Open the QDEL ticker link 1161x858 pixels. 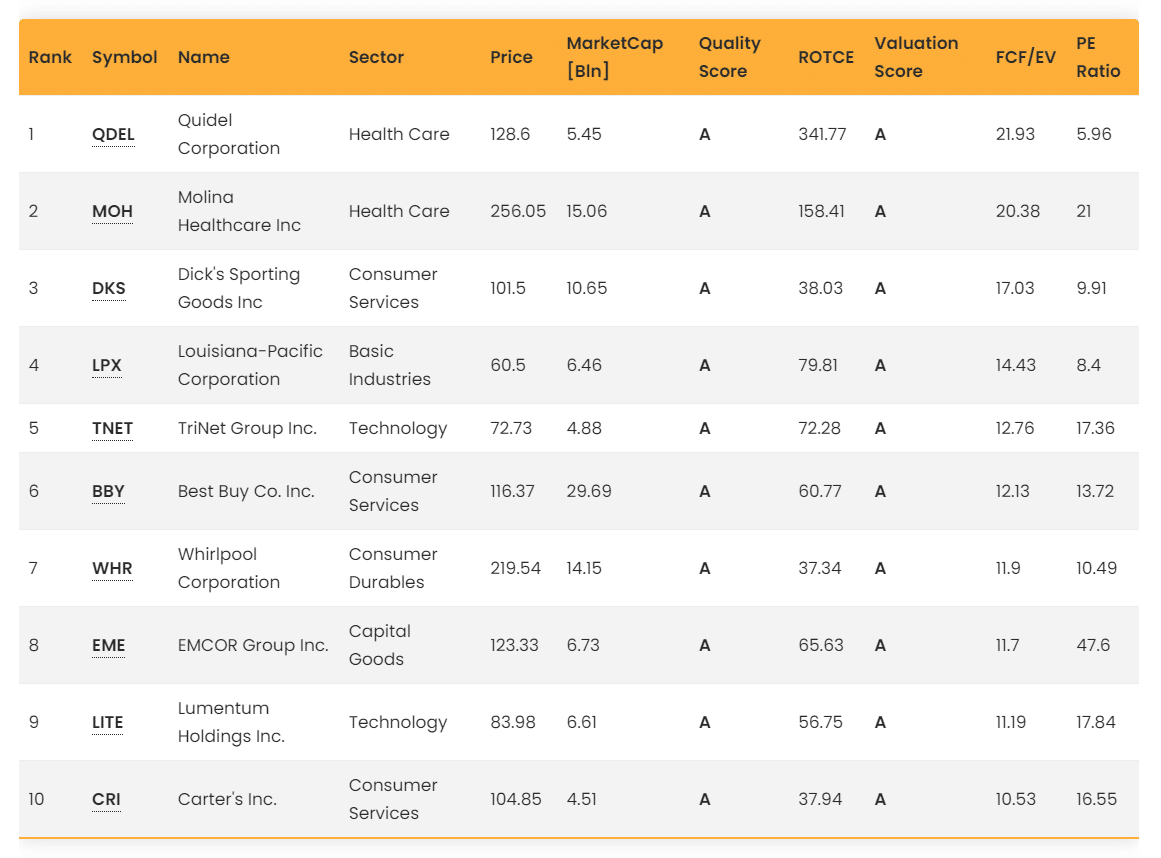113,134
